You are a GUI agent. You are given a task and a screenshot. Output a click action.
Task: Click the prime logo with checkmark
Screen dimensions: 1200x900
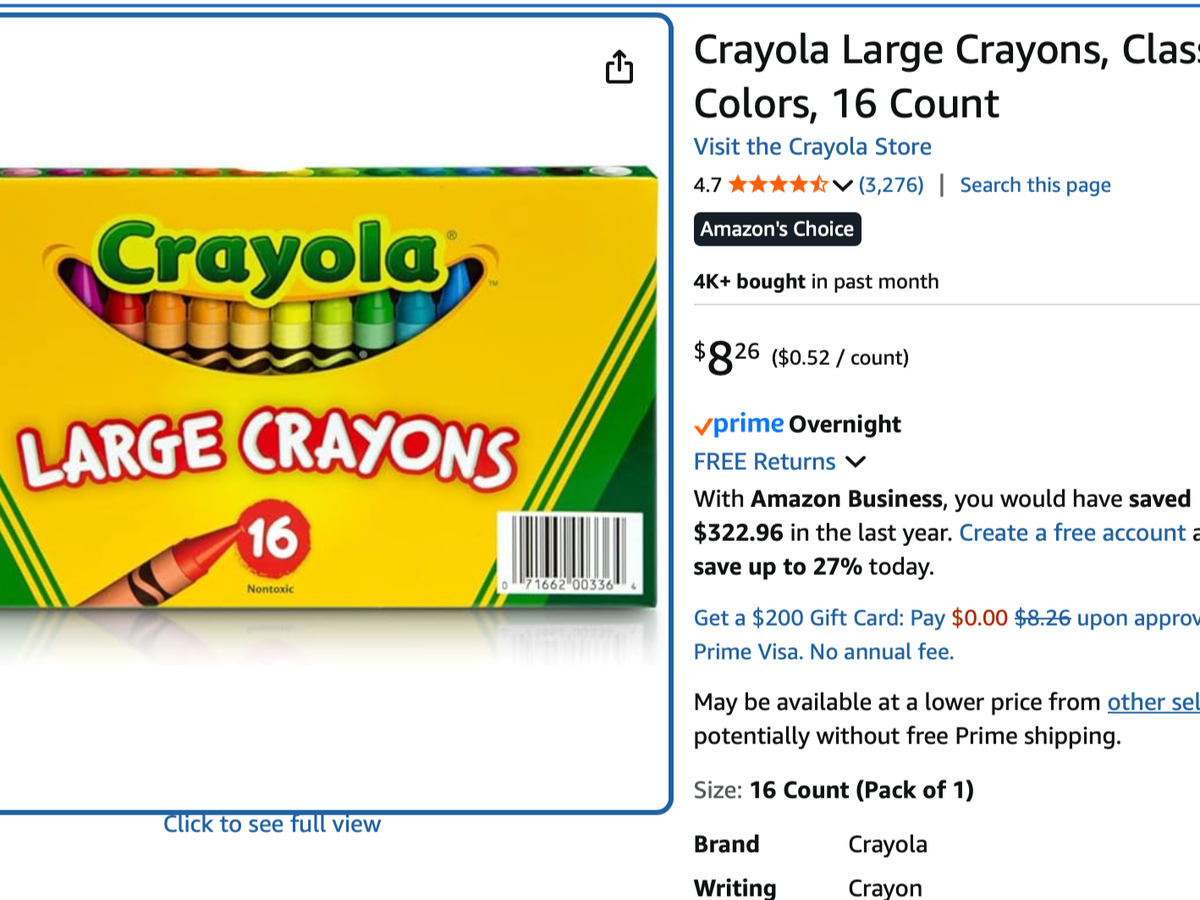click(x=739, y=424)
